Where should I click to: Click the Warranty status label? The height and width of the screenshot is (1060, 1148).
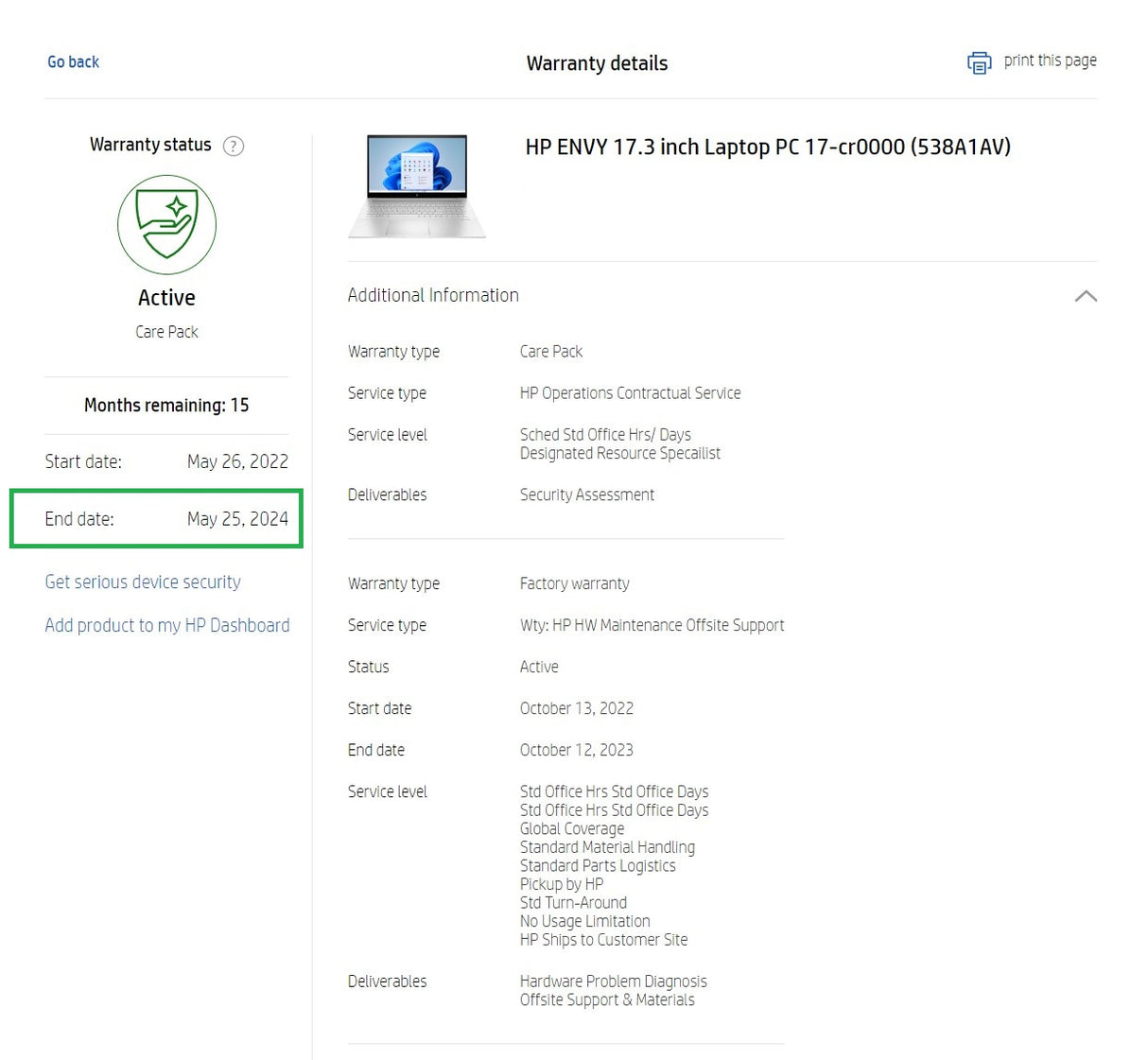pos(150,145)
